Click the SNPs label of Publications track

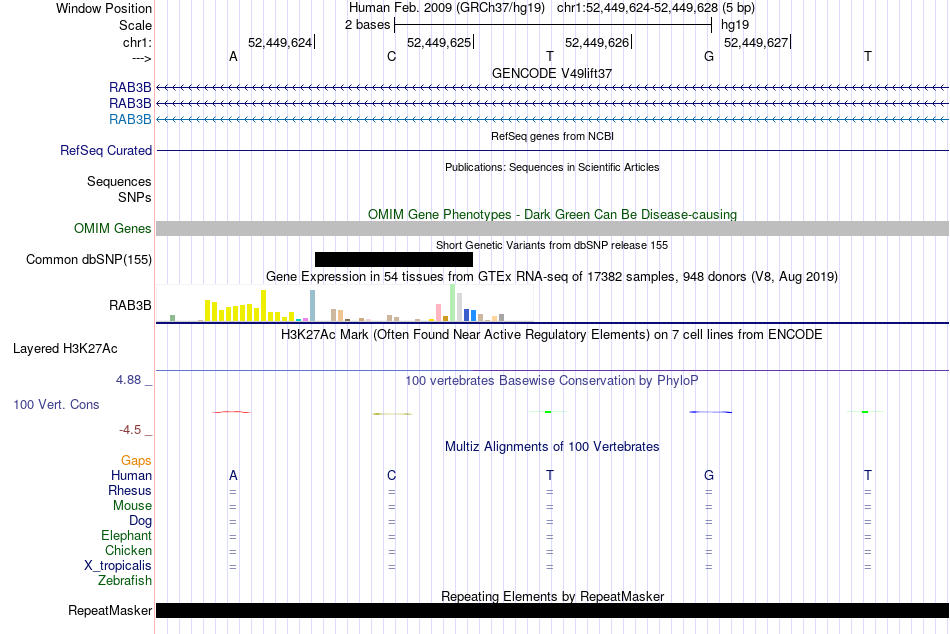135,197
